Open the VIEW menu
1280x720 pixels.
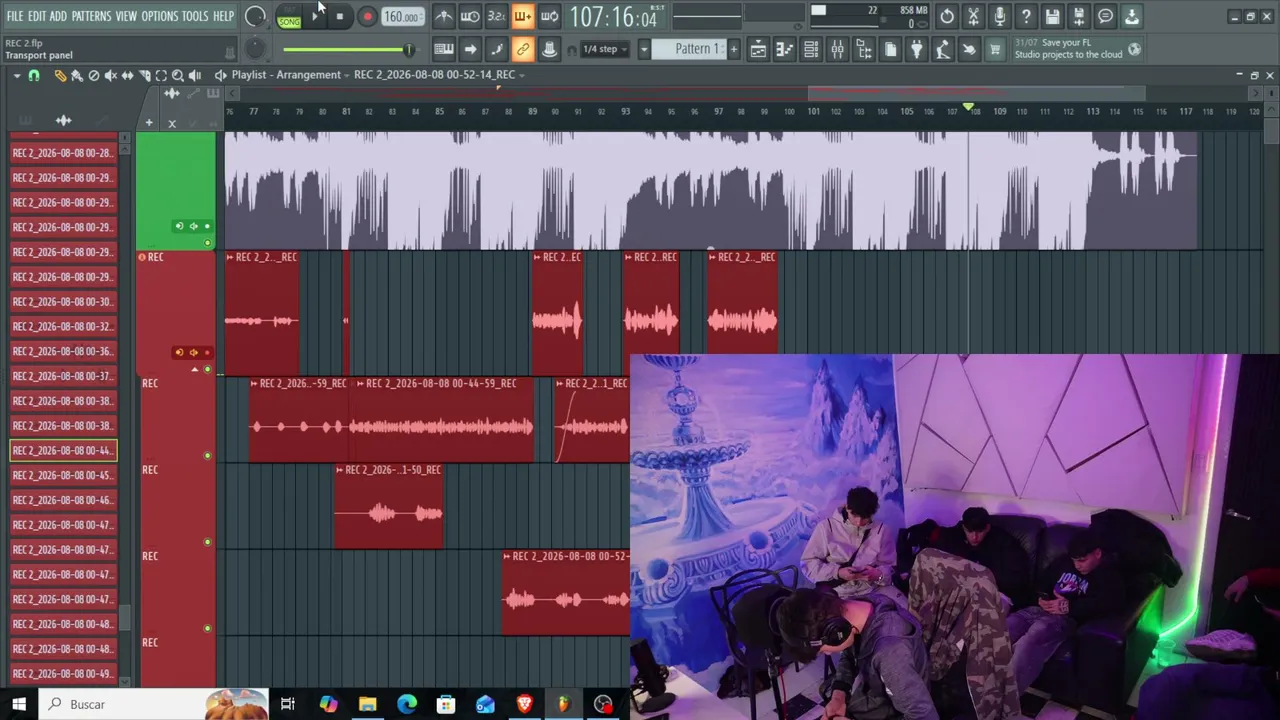click(x=126, y=16)
